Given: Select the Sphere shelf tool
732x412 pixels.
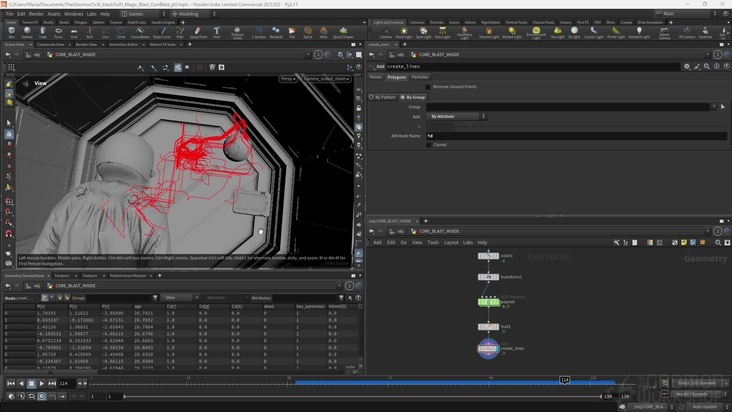Looking at the screenshot, I should coord(28,33).
